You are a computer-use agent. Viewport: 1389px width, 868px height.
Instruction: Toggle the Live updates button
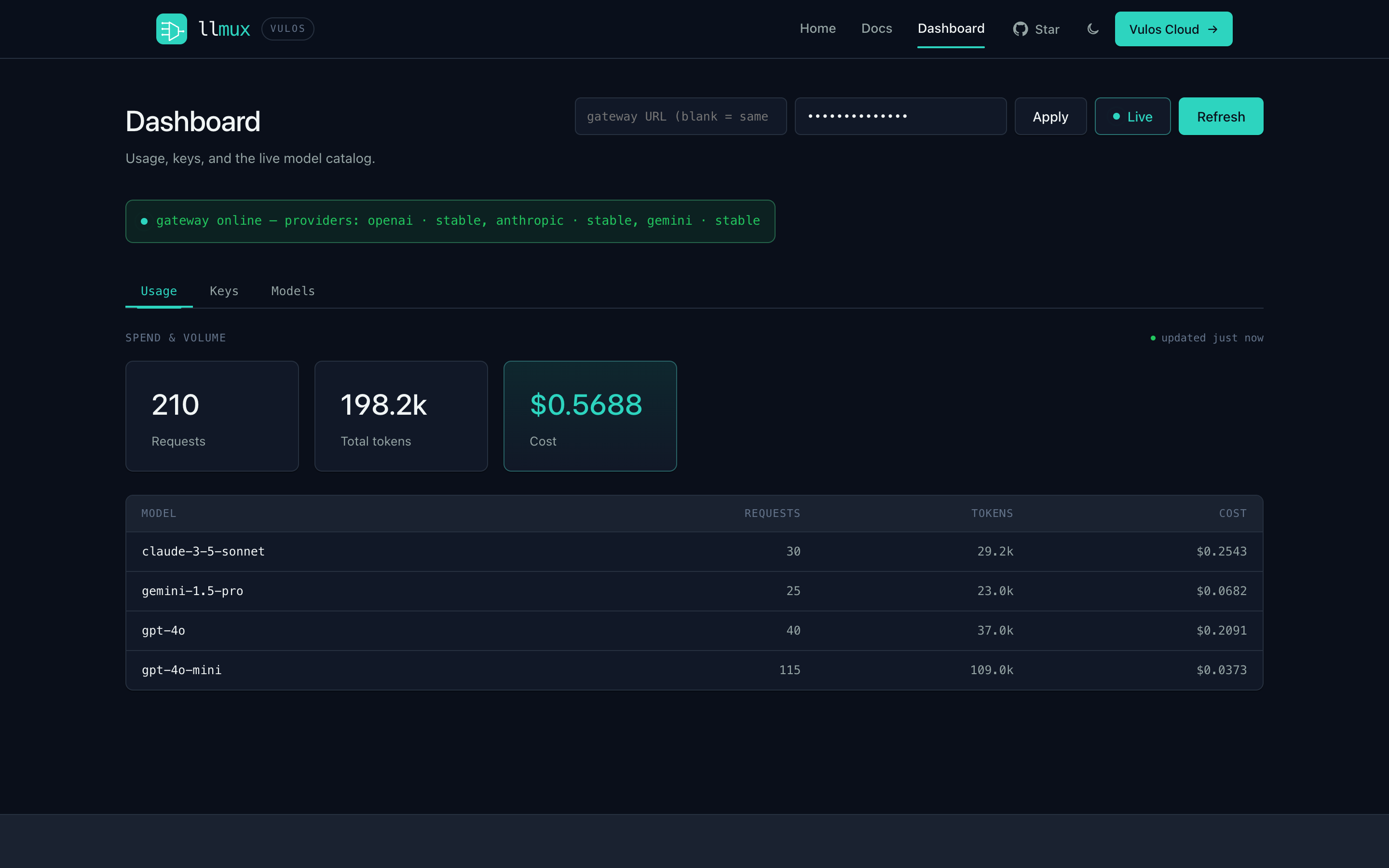pos(1132,116)
